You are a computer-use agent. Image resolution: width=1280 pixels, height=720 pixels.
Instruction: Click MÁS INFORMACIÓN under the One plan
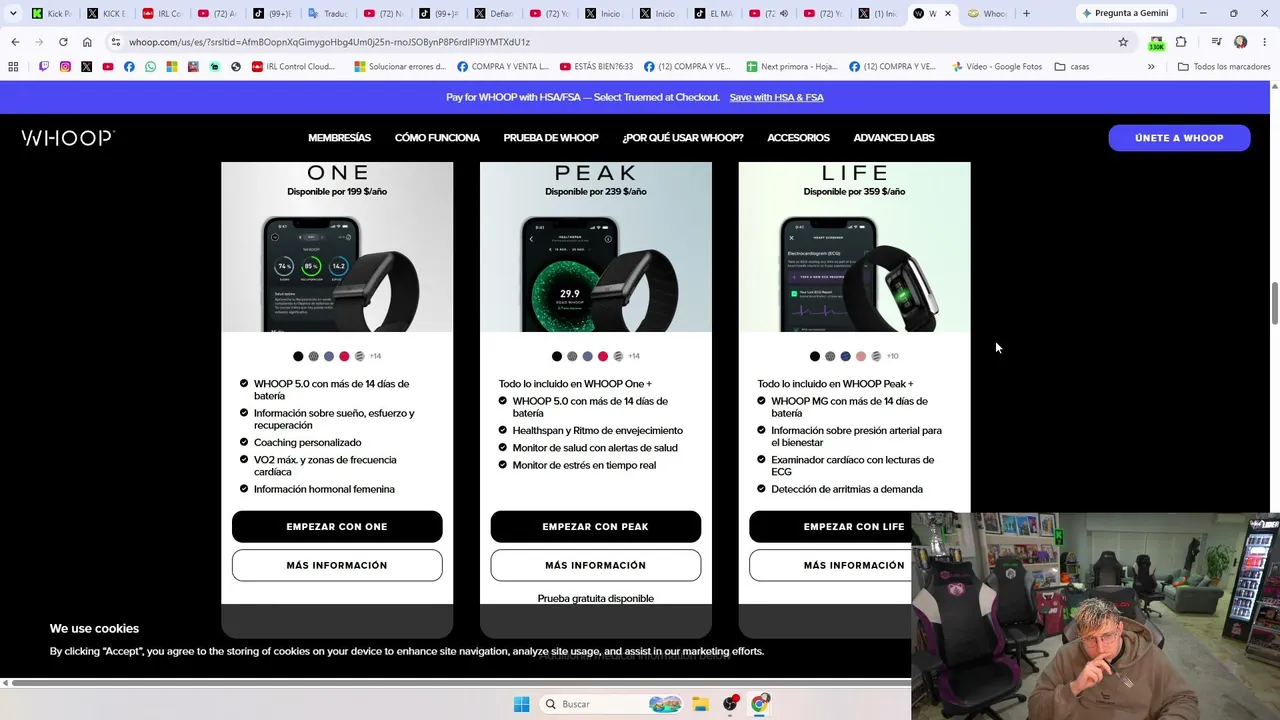tap(337, 565)
